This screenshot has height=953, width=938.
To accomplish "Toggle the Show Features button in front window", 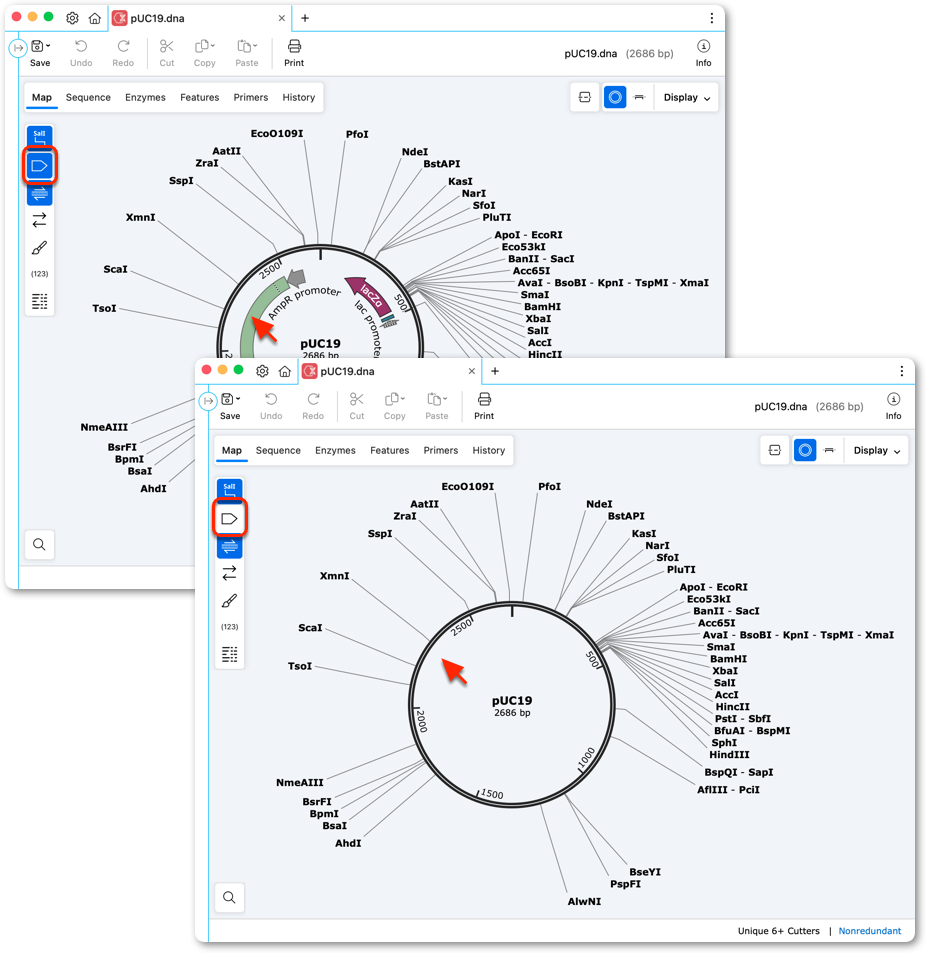I will click(x=229, y=518).
